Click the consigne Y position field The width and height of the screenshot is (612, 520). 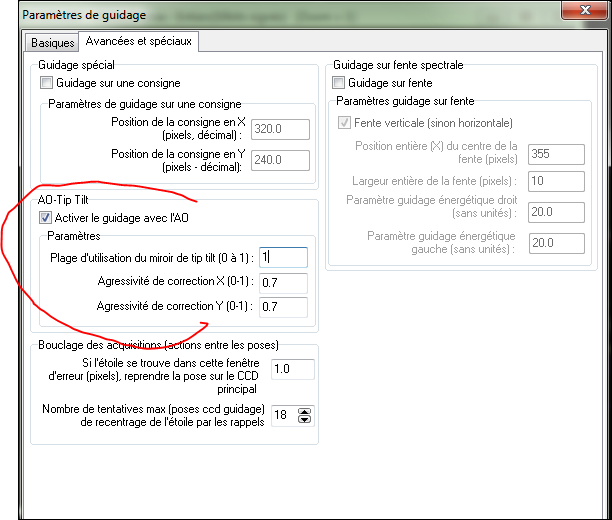pyautogui.click(x=281, y=159)
